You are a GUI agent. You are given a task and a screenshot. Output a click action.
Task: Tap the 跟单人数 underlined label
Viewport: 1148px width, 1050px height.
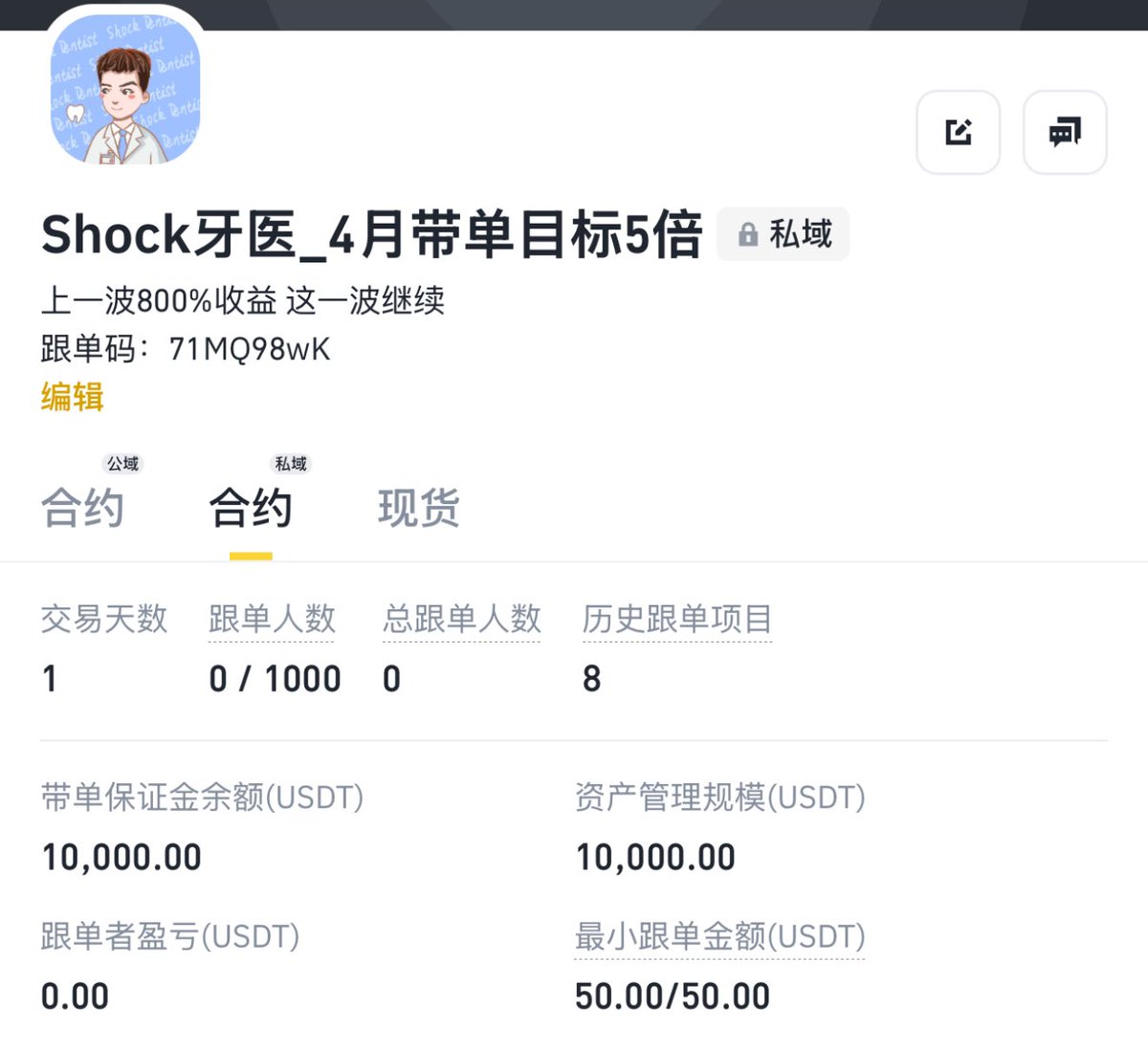click(273, 619)
